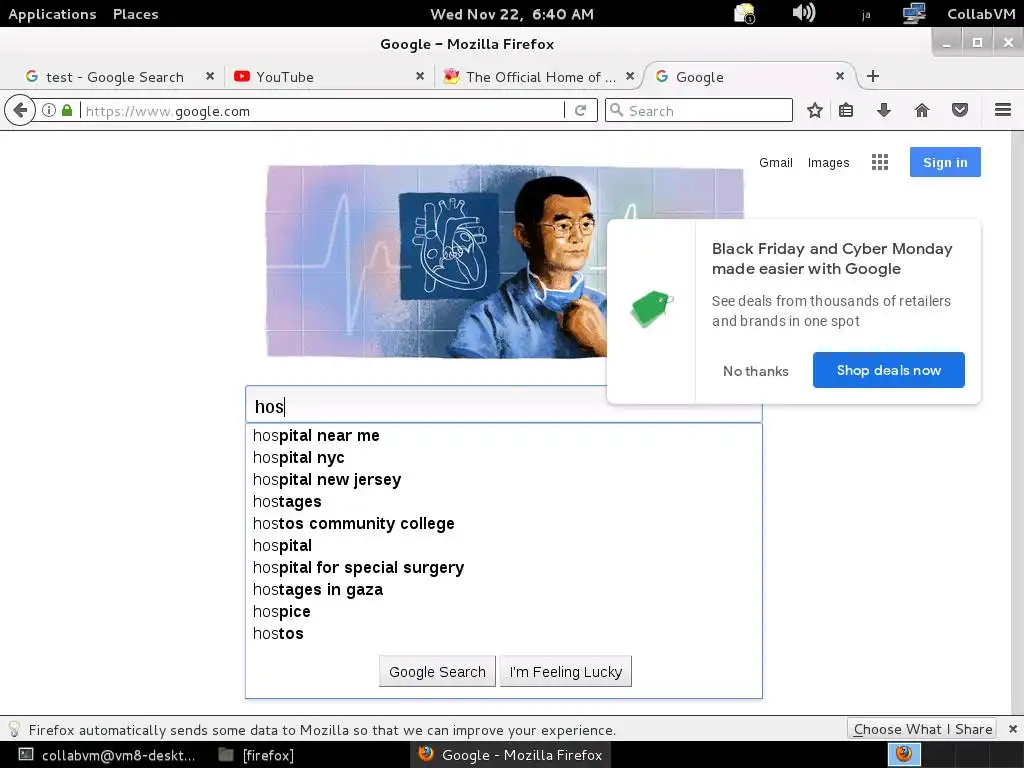Screen dimensions: 1024x768
Task: Open site information icon in address bar
Action: 48,110
